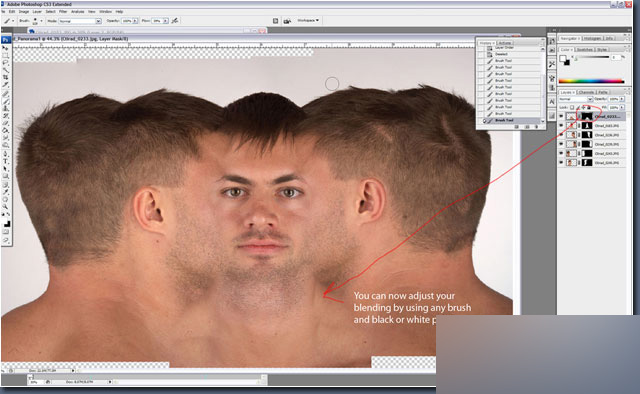Click the selected layer's mask thumbnail
The width and height of the screenshot is (640, 394).
pyautogui.click(x=587, y=116)
